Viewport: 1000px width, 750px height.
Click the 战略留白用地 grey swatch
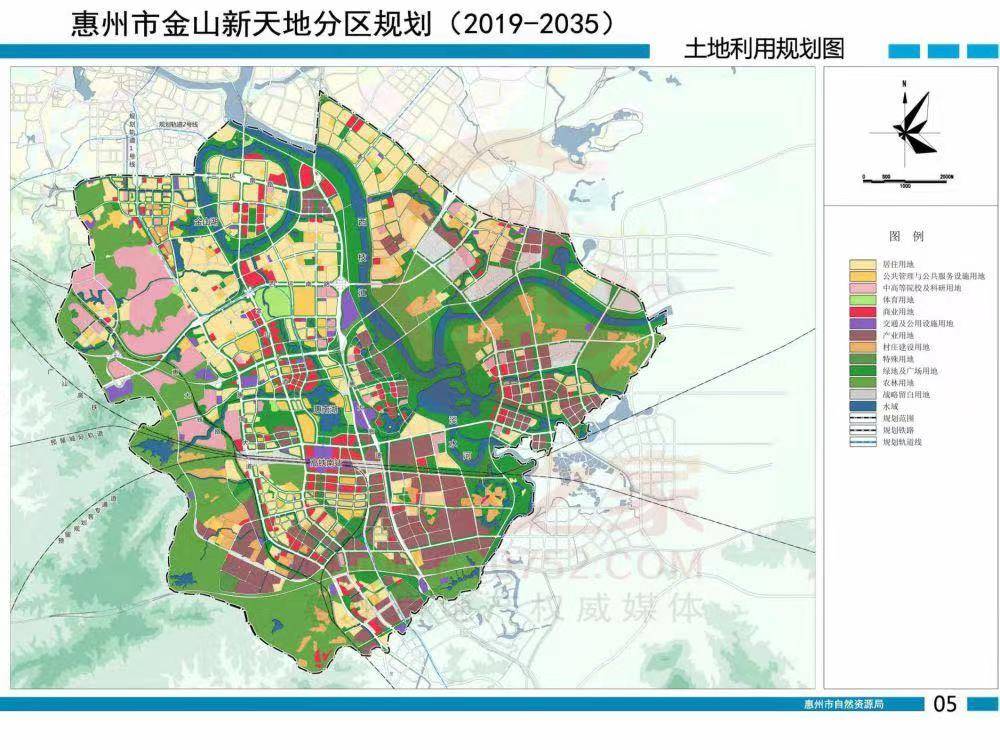pyautogui.click(x=862, y=394)
